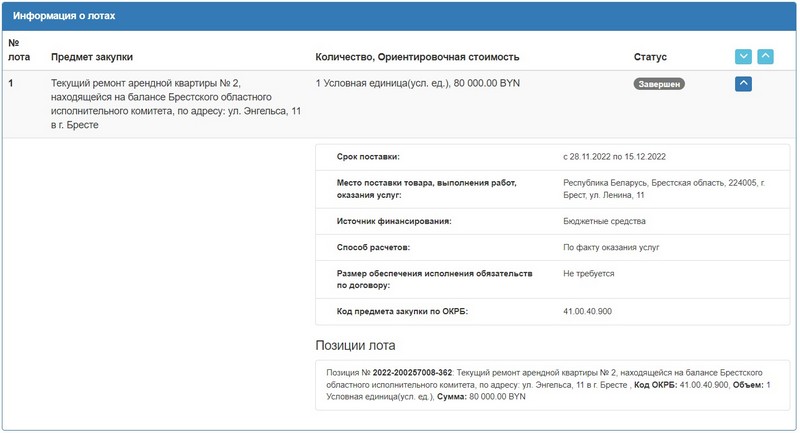Click the 'По факту оказания услуг' value
This screenshot has height=433, width=800.
(x=612, y=246)
